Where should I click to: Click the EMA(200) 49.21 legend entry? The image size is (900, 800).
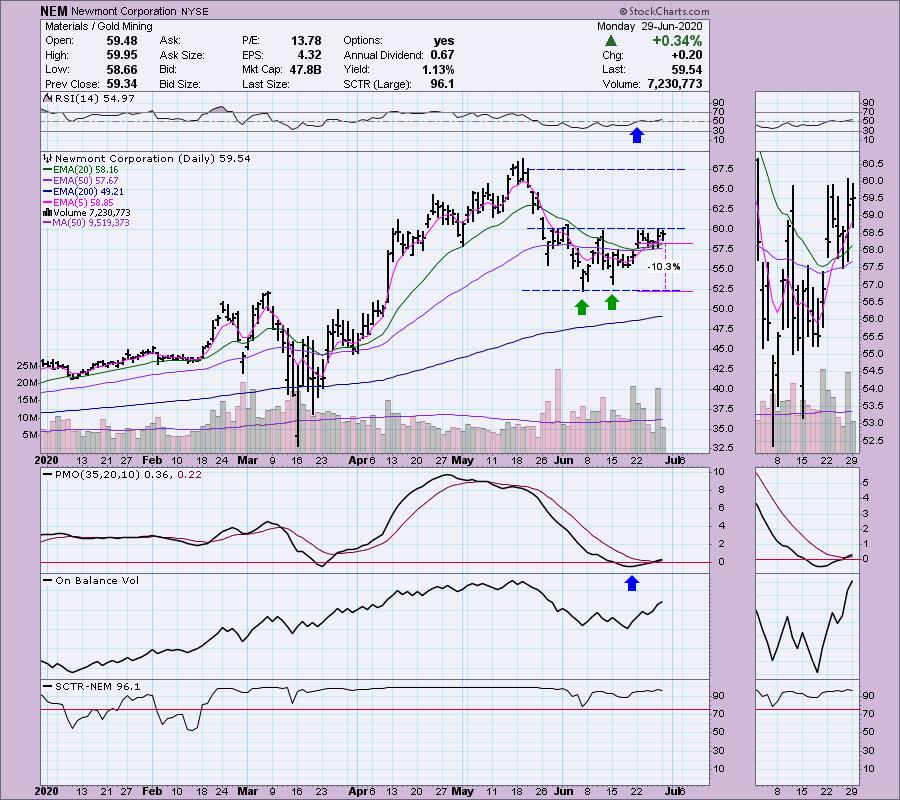click(x=88, y=192)
